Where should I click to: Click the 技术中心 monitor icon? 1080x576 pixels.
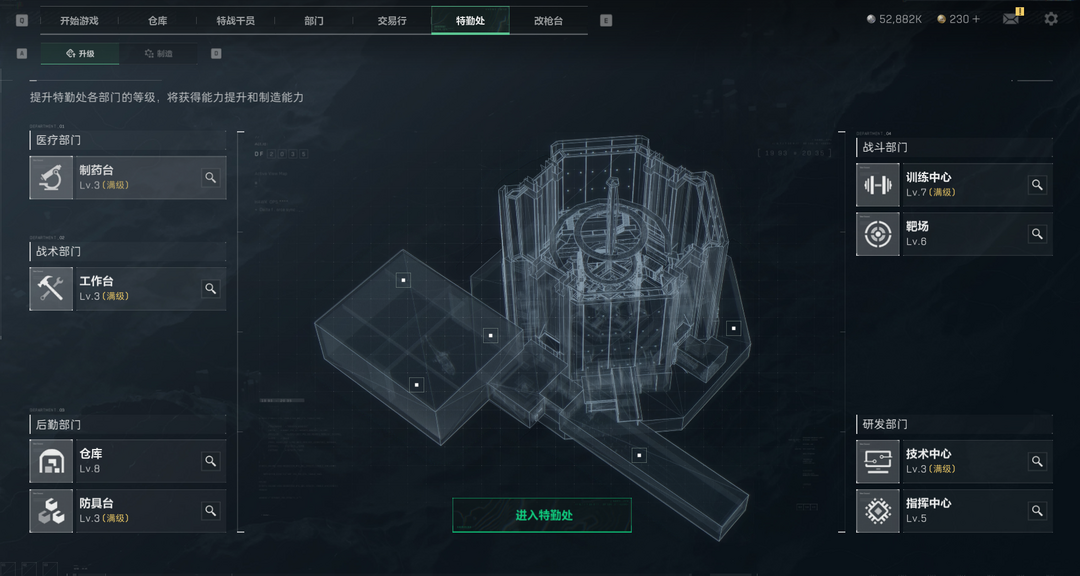coord(878,461)
